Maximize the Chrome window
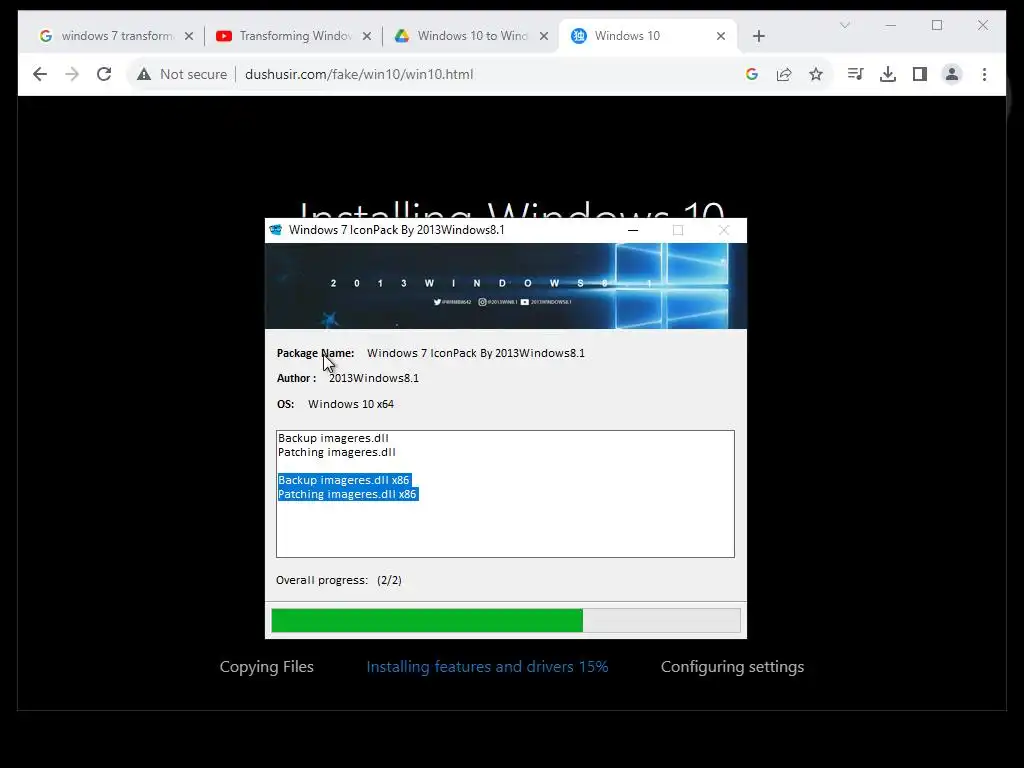1024x768 pixels. point(936,25)
